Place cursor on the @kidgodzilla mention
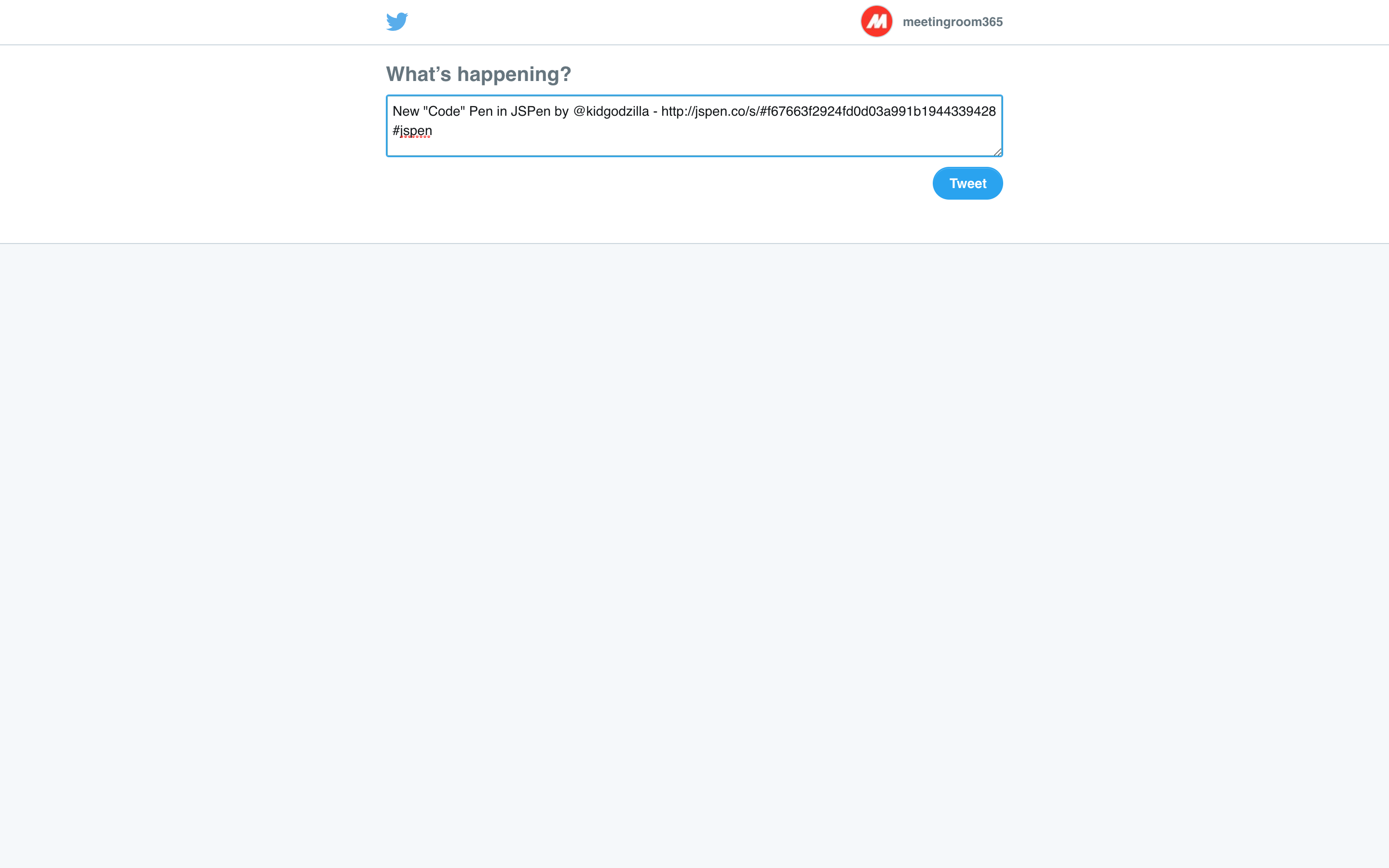This screenshot has height=868, width=1389. click(611, 111)
